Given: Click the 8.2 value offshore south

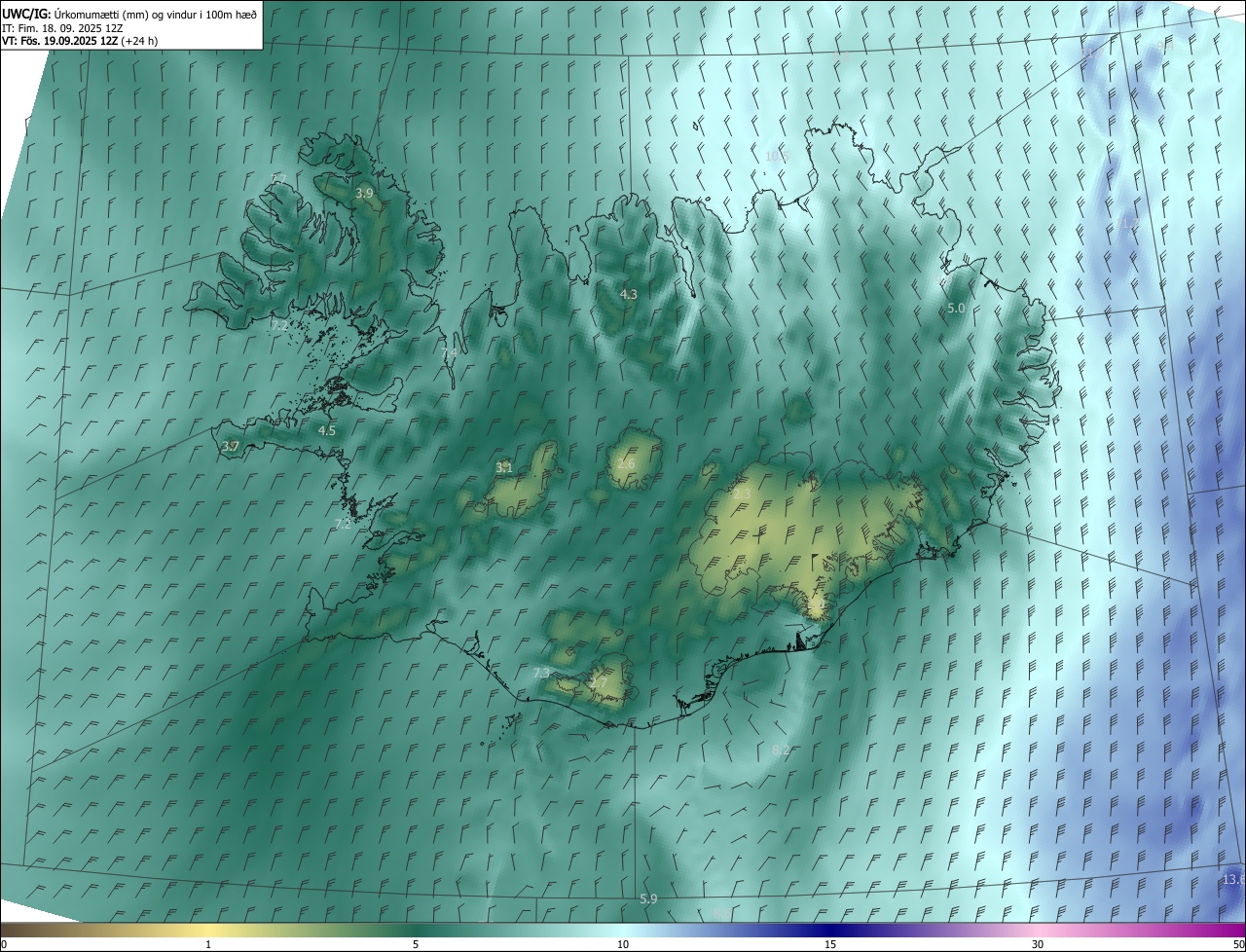Looking at the screenshot, I should [x=781, y=751].
